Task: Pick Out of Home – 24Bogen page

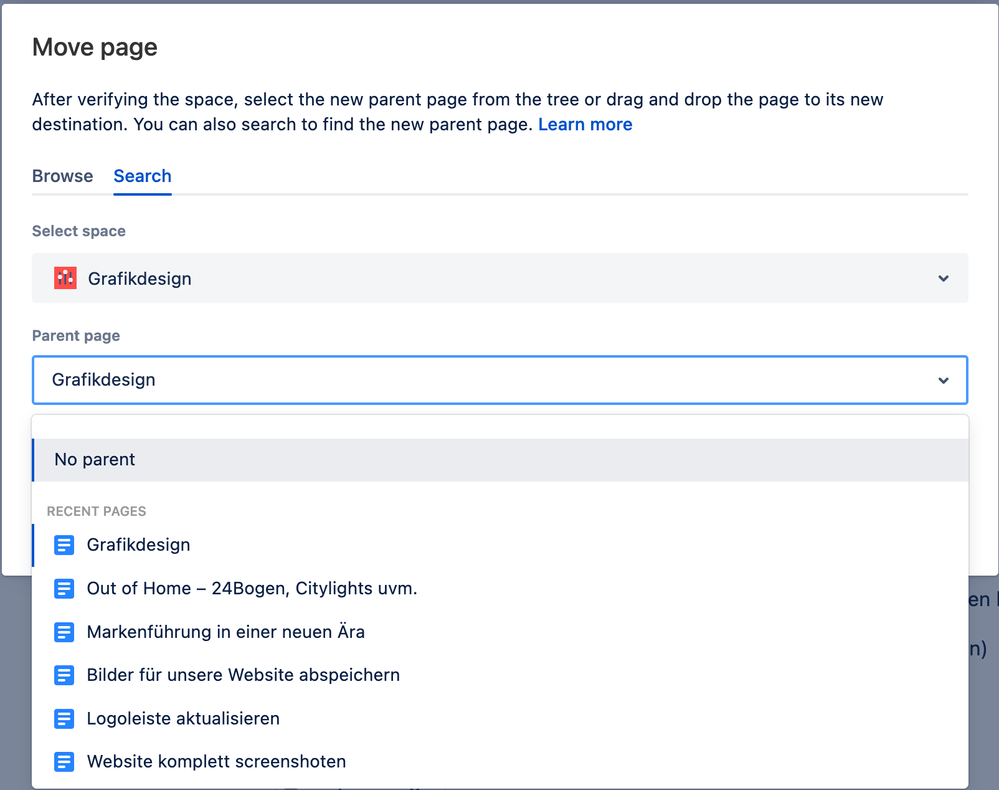Action: click(252, 589)
